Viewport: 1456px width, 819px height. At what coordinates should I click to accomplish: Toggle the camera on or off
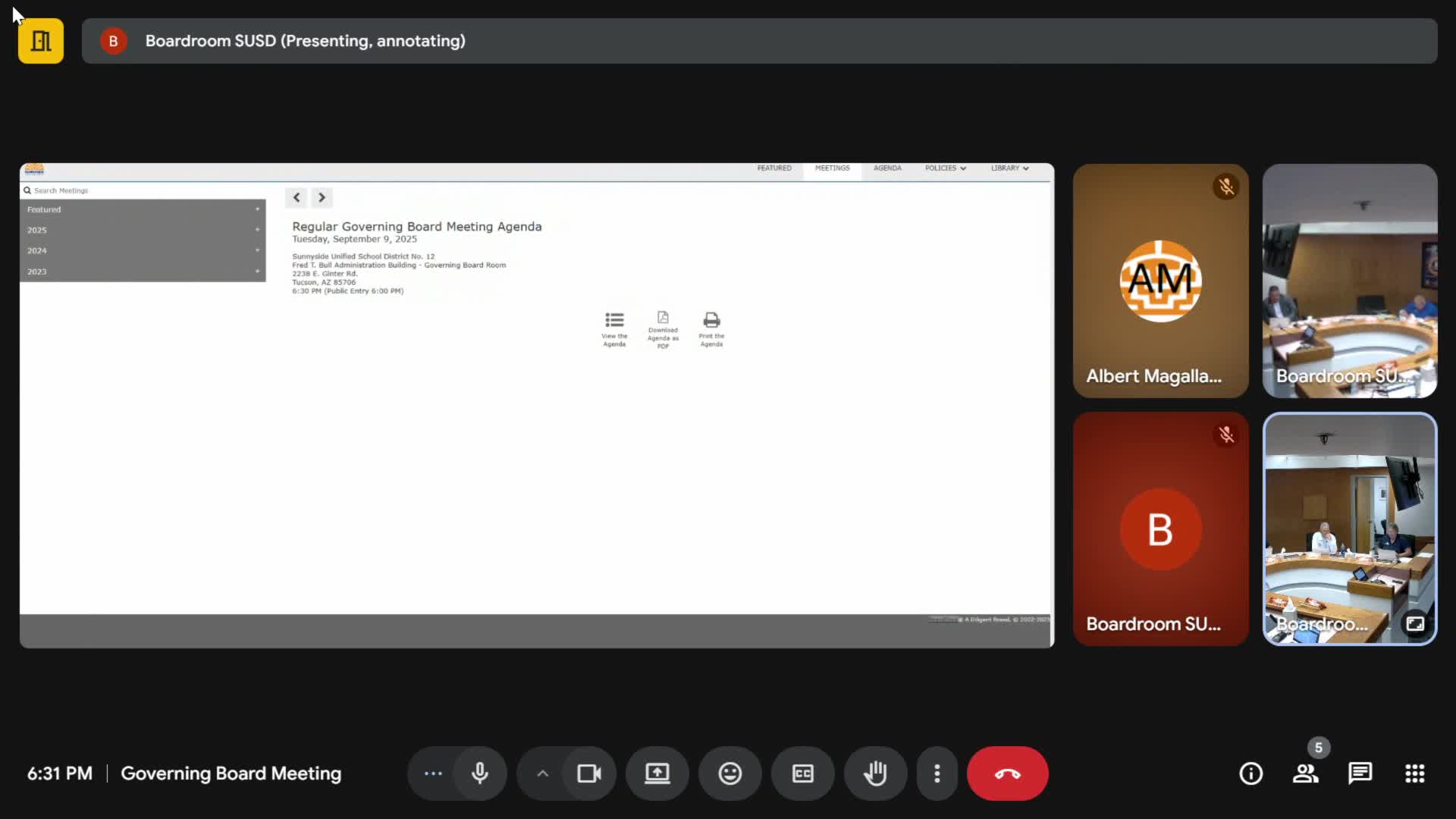[588, 773]
